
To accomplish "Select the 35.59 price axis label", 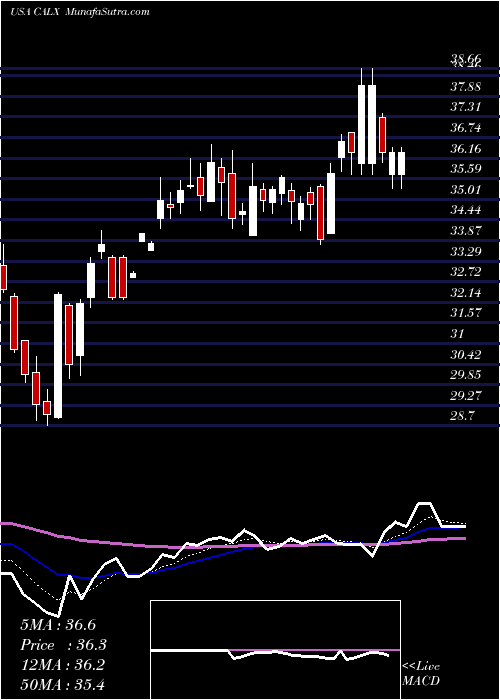I will click(x=466, y=169).
